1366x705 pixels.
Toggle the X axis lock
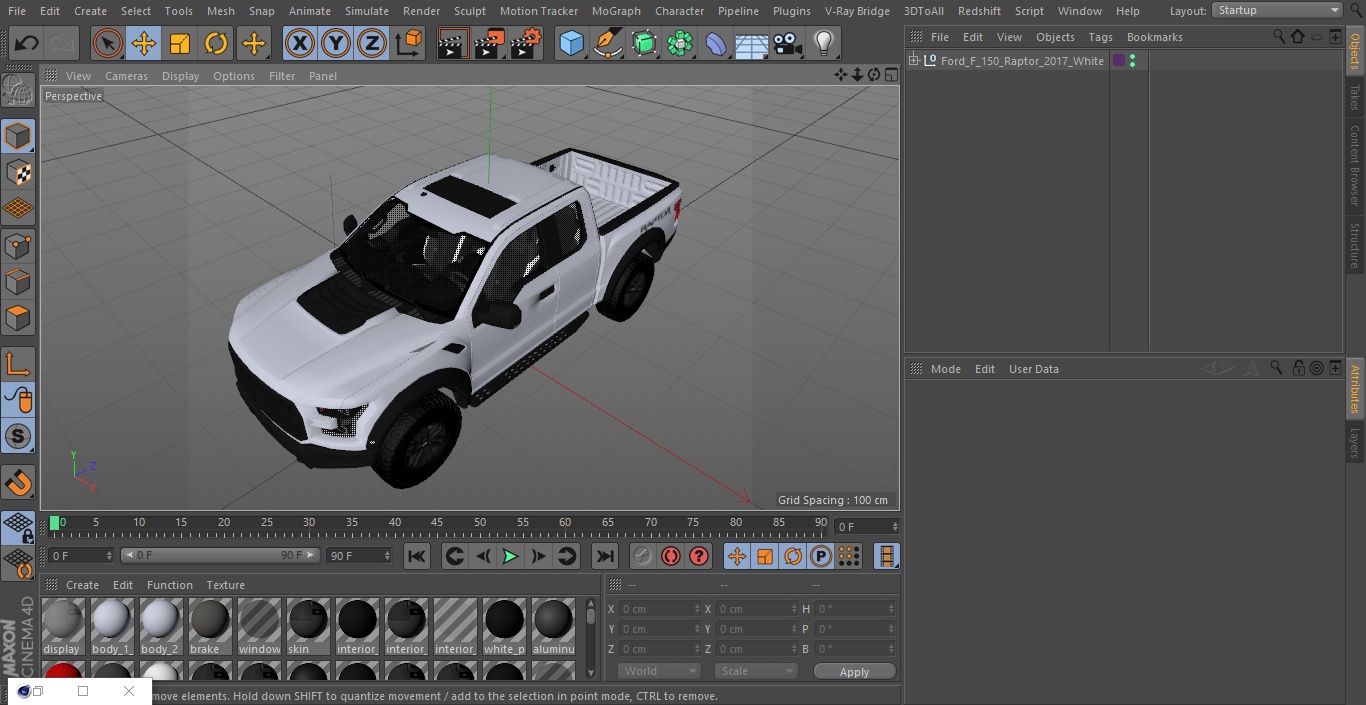point(299,43)
